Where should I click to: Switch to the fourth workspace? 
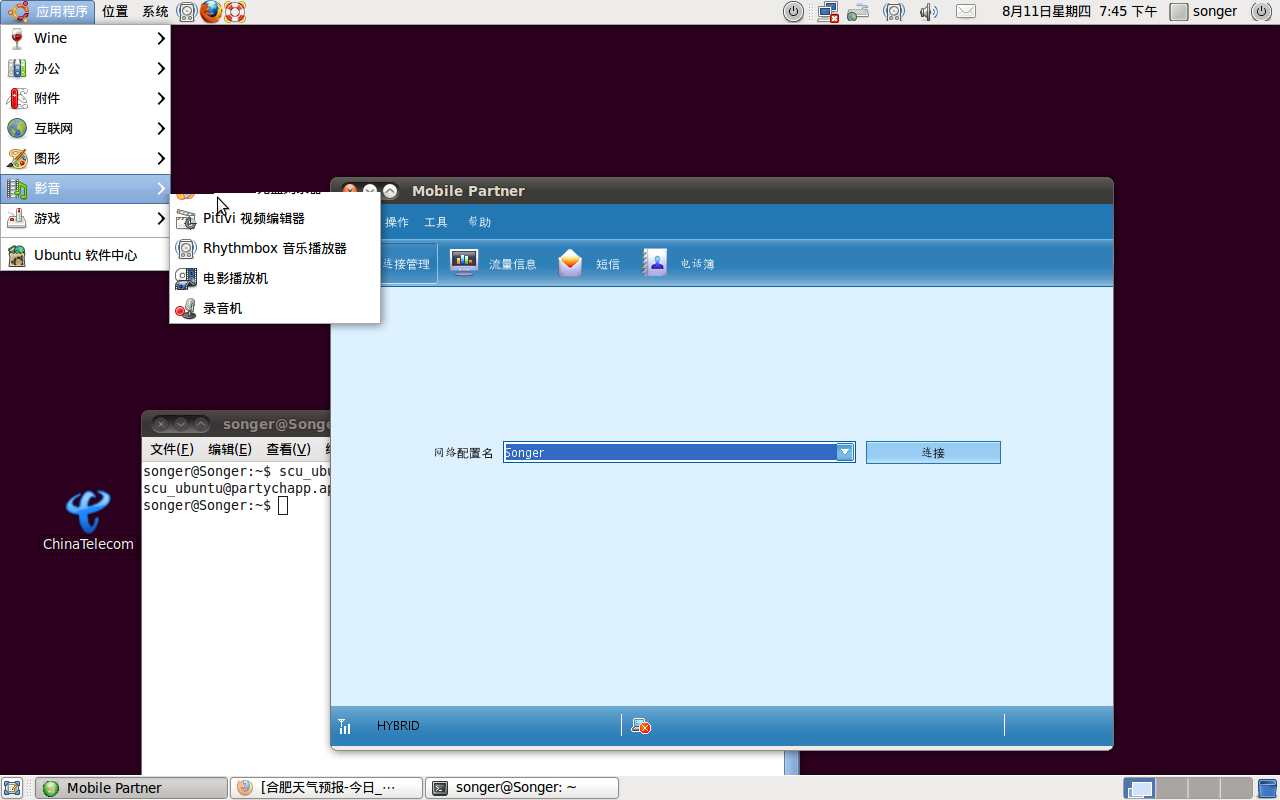tap(1235, 788)
